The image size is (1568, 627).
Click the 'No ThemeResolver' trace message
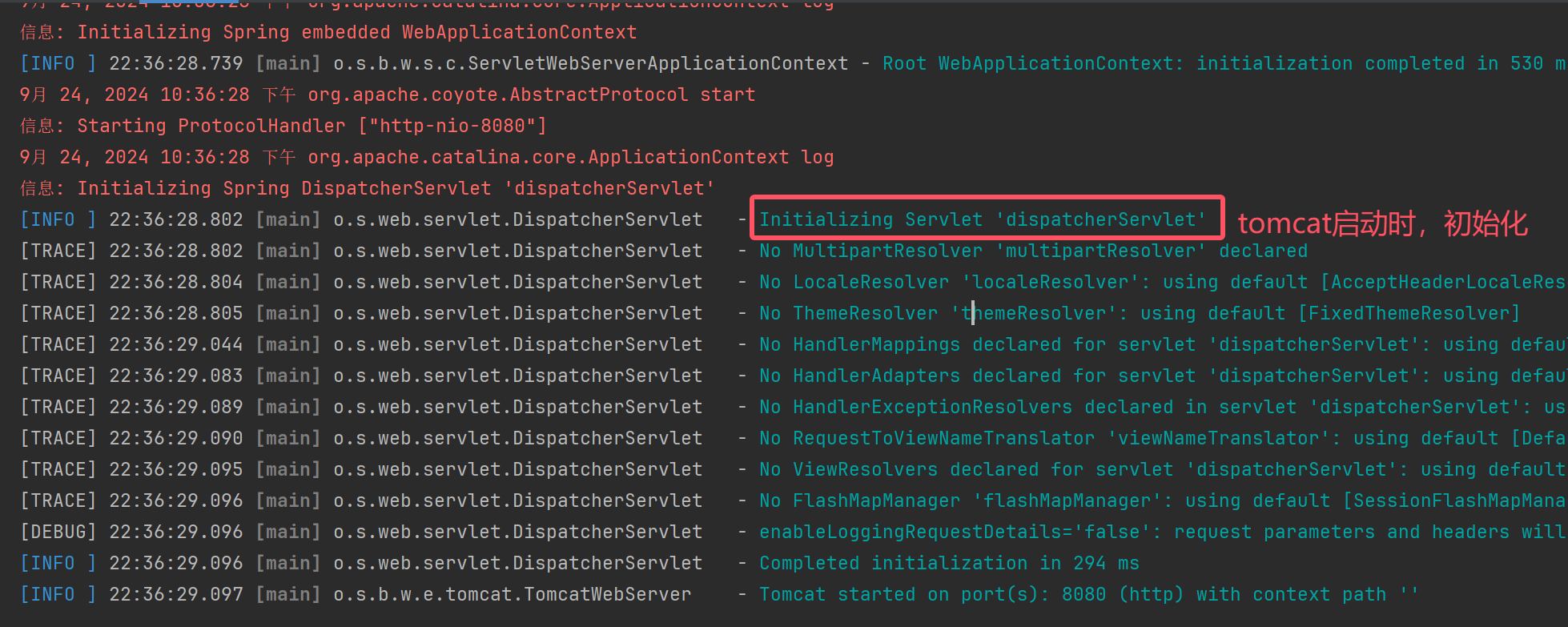point(1139,313)
